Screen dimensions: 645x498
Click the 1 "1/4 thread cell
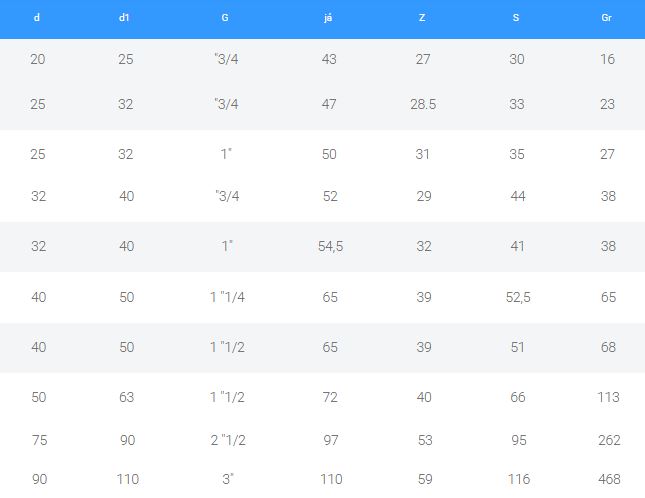[227, 297]
